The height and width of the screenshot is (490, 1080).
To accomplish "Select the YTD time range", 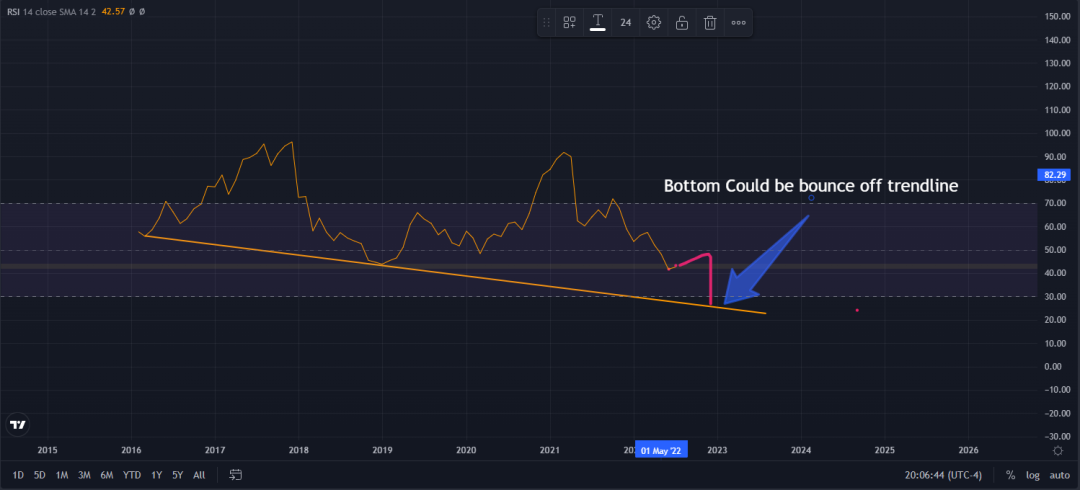I will (132, 475).
